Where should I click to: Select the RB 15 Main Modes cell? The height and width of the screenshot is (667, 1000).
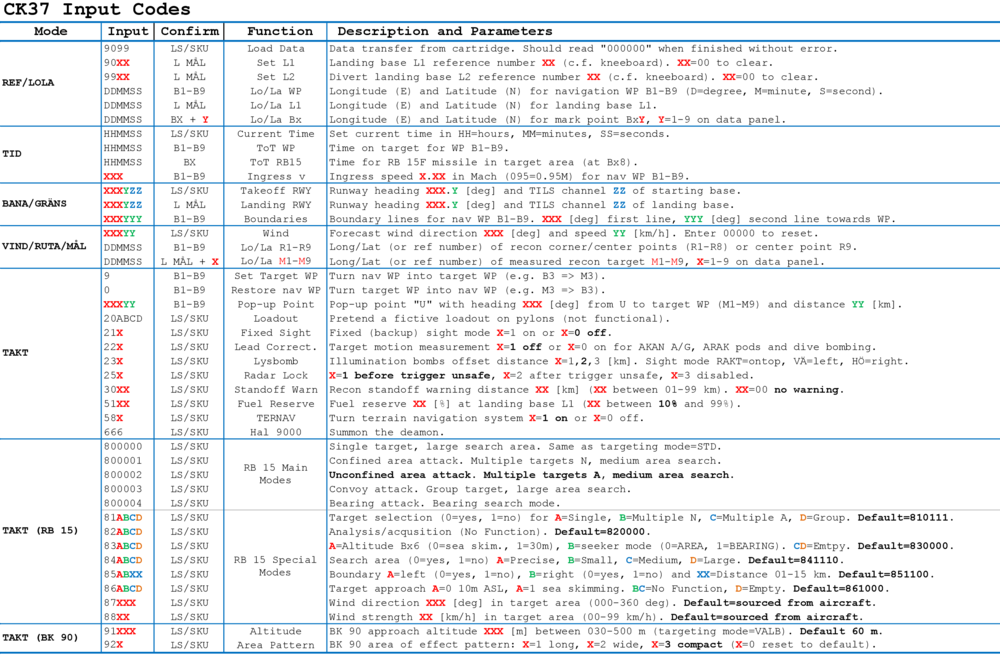point(277,475)
